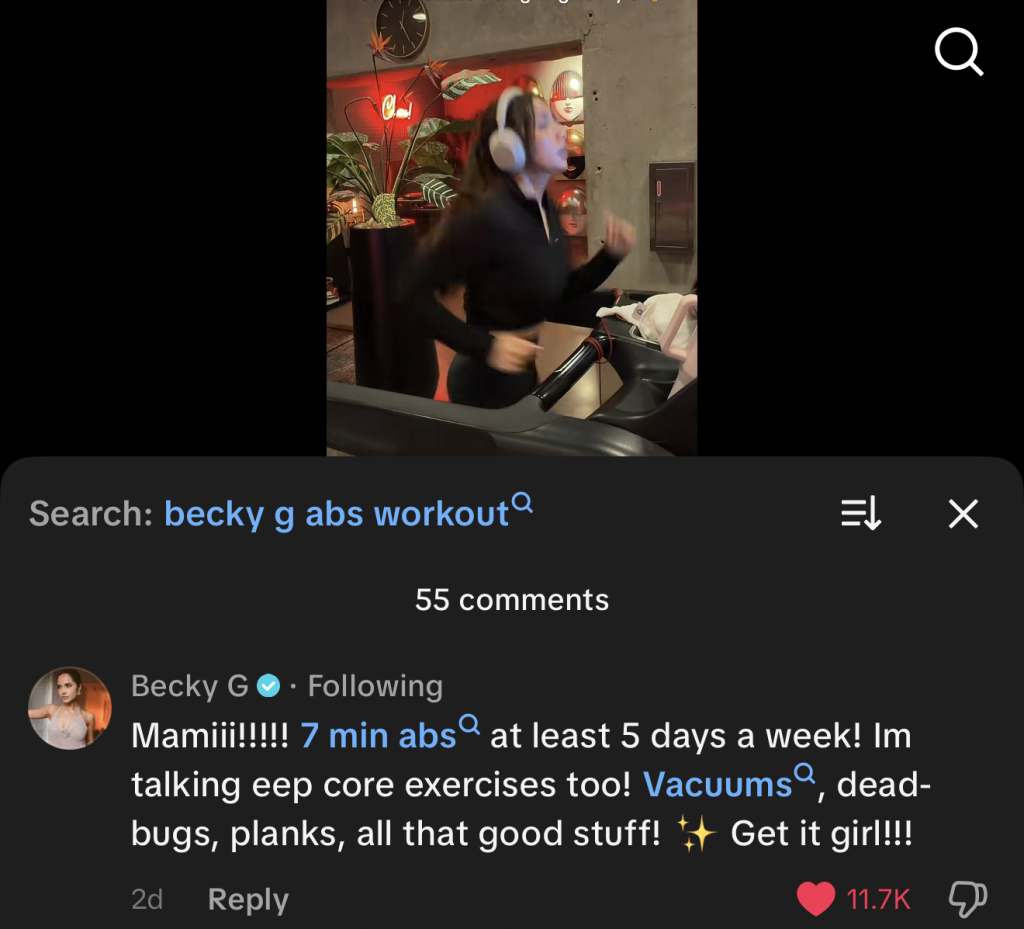Tap the small magnifier after 'Vacuums'

805,774
